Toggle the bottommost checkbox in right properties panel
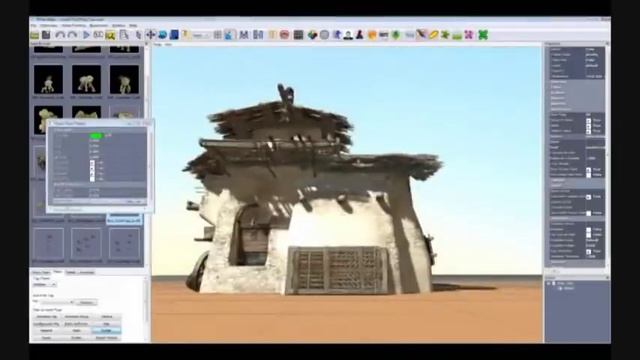This screenshot has height=360, width=640. click(589, 252)
